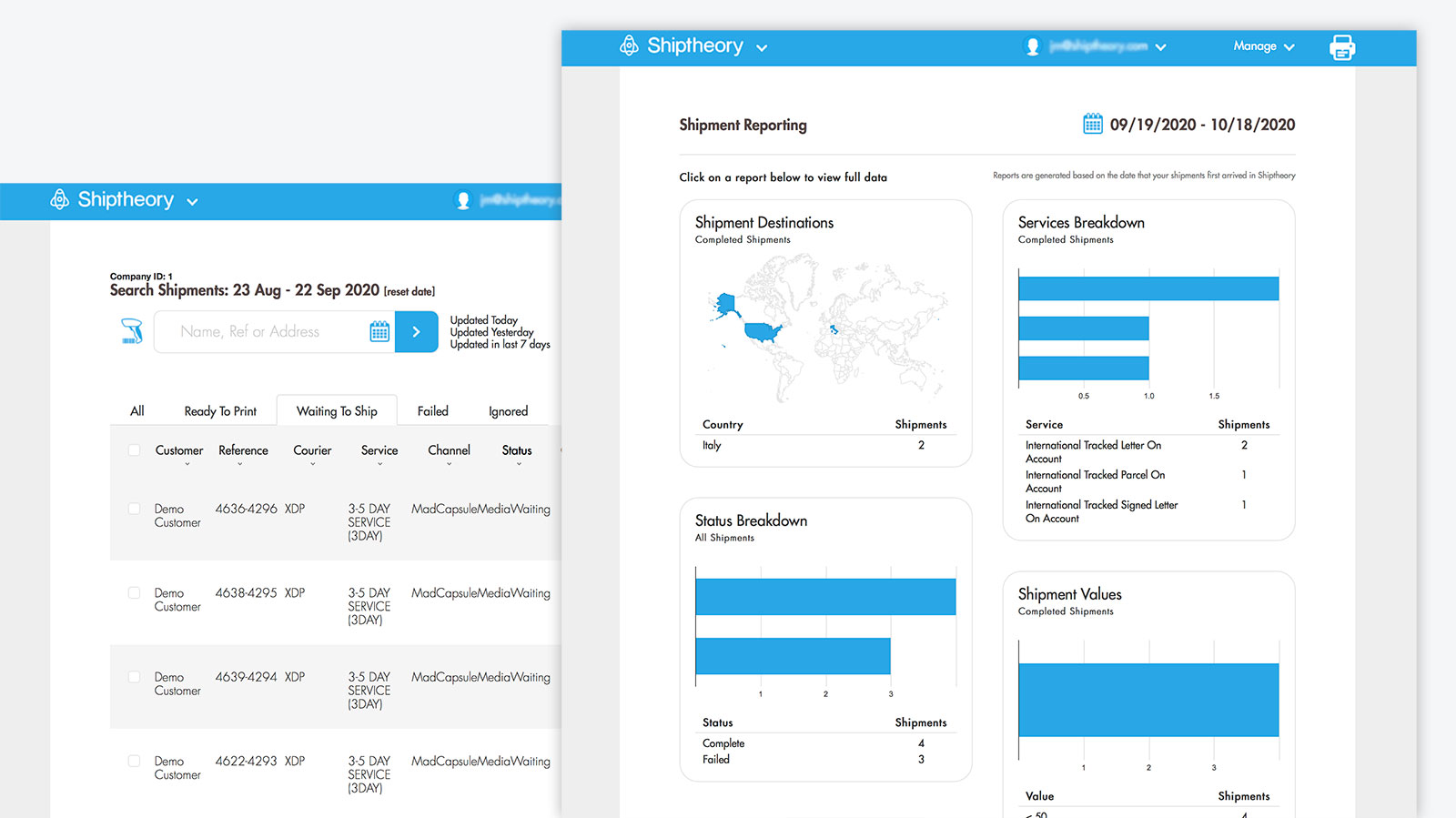Open the Services Breakdown report title

point(1081,222)
